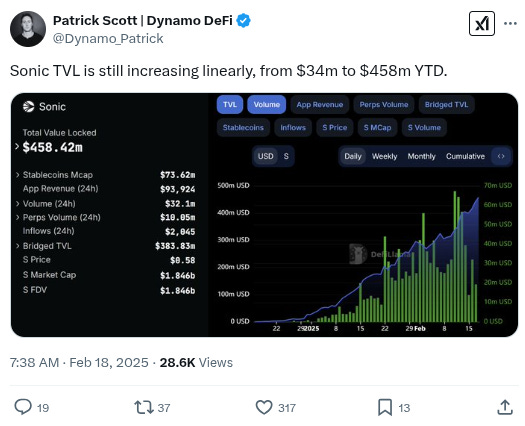Open the 7:38 AM · Feb 18, 2025 timestamp
This screenshot has width=525, height=426.
(79, 362)
